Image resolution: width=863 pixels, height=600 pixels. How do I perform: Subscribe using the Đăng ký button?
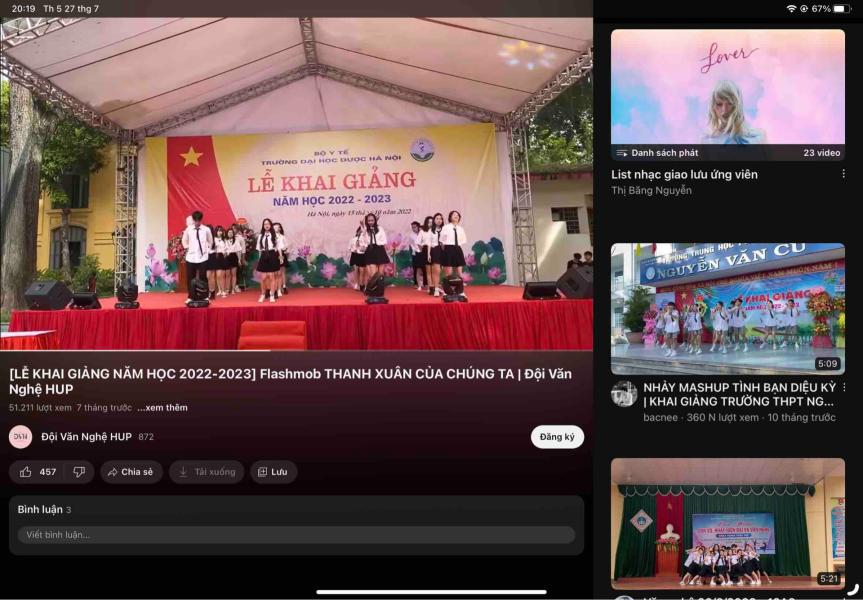coord(557,437)
